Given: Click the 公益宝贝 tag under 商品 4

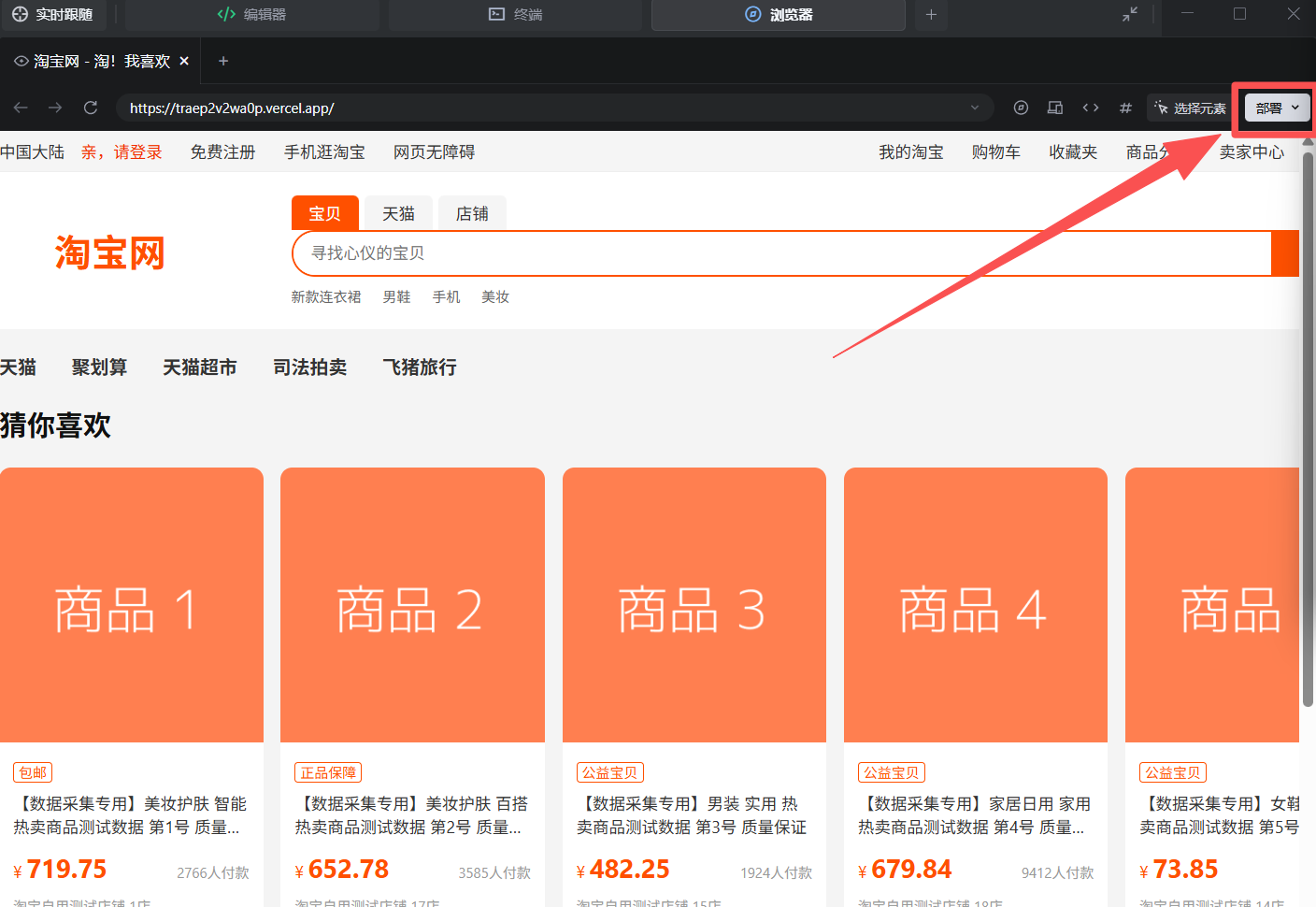Looking at the screenshot, I should (x=892, y=772).
